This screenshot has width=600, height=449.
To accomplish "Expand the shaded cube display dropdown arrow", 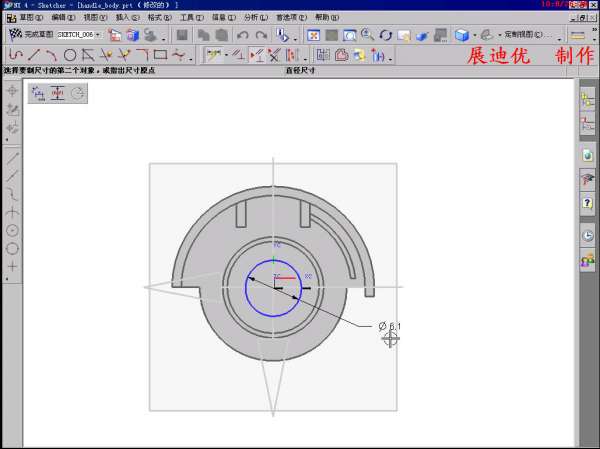I will 473,35.
